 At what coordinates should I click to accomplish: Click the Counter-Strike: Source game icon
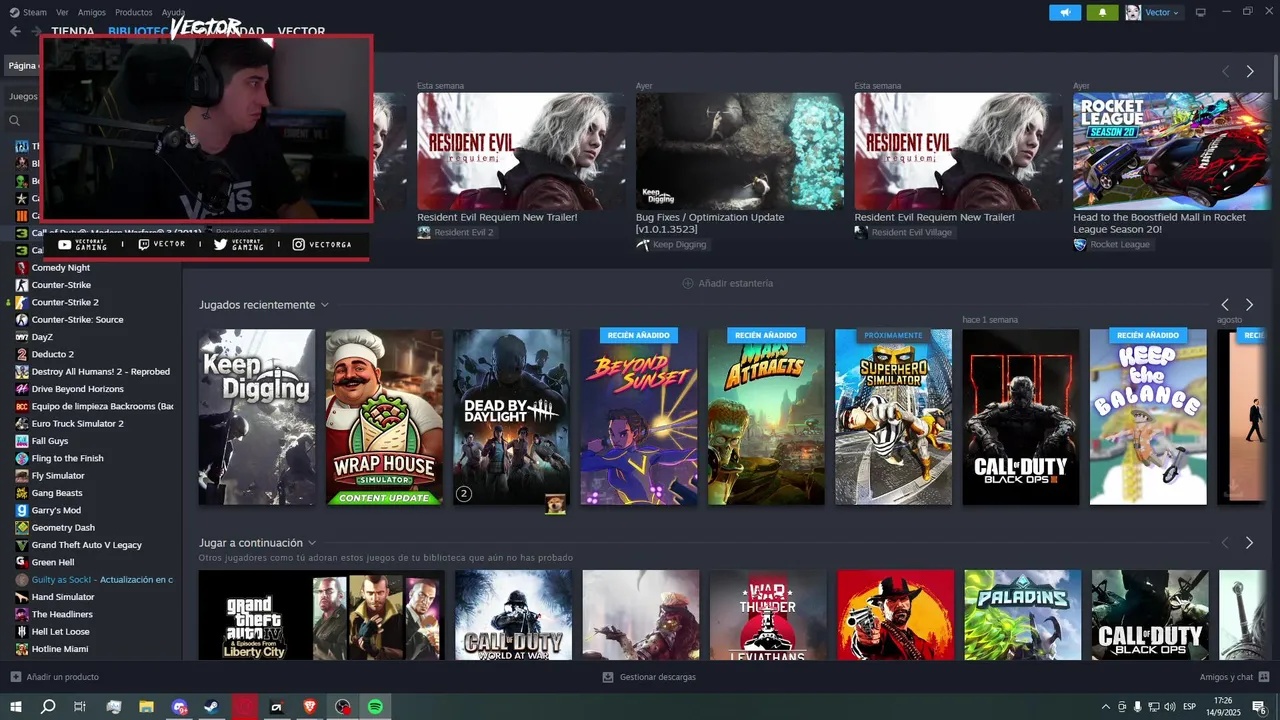pyautogui.click(x=22, y=320)
